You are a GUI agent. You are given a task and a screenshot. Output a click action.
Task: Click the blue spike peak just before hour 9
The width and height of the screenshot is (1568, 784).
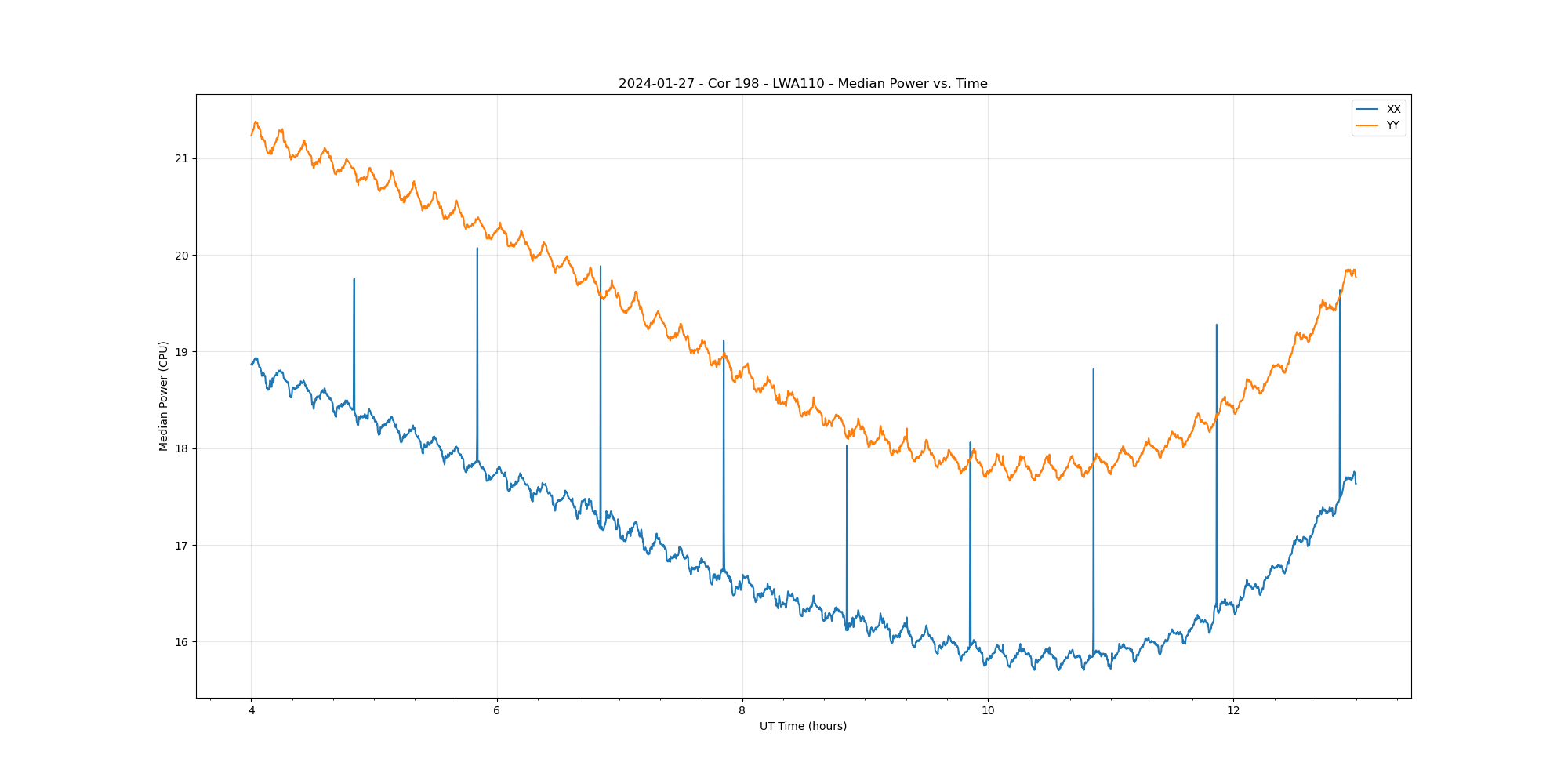(847, 446)
